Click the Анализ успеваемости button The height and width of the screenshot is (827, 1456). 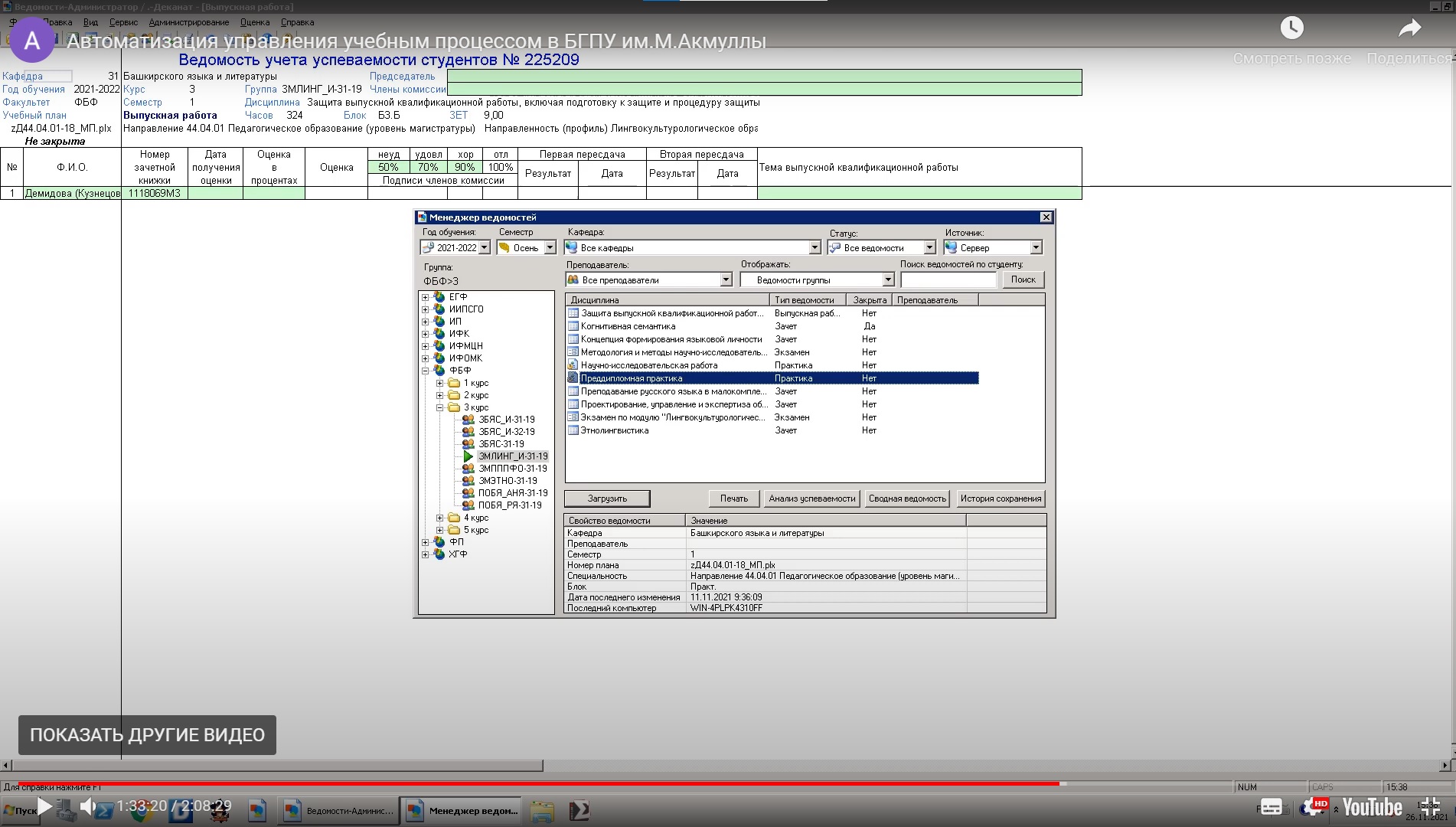click(811, 498)
